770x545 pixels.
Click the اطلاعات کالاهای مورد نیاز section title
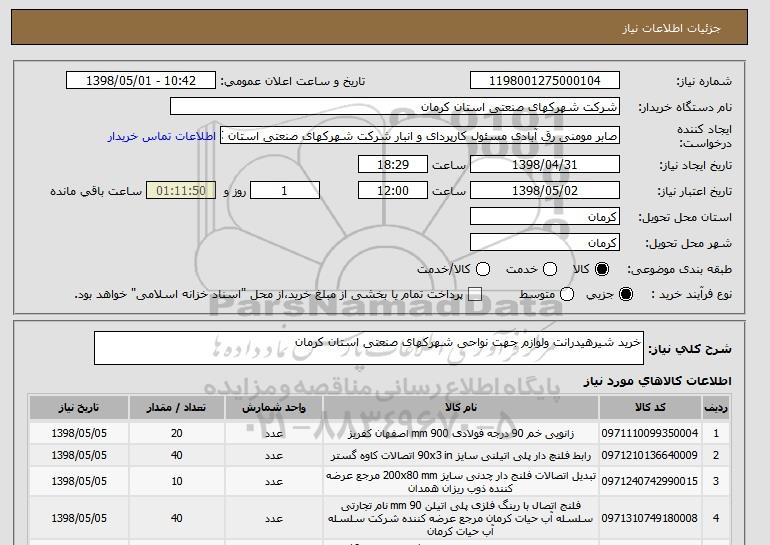(x=658, y=381)
